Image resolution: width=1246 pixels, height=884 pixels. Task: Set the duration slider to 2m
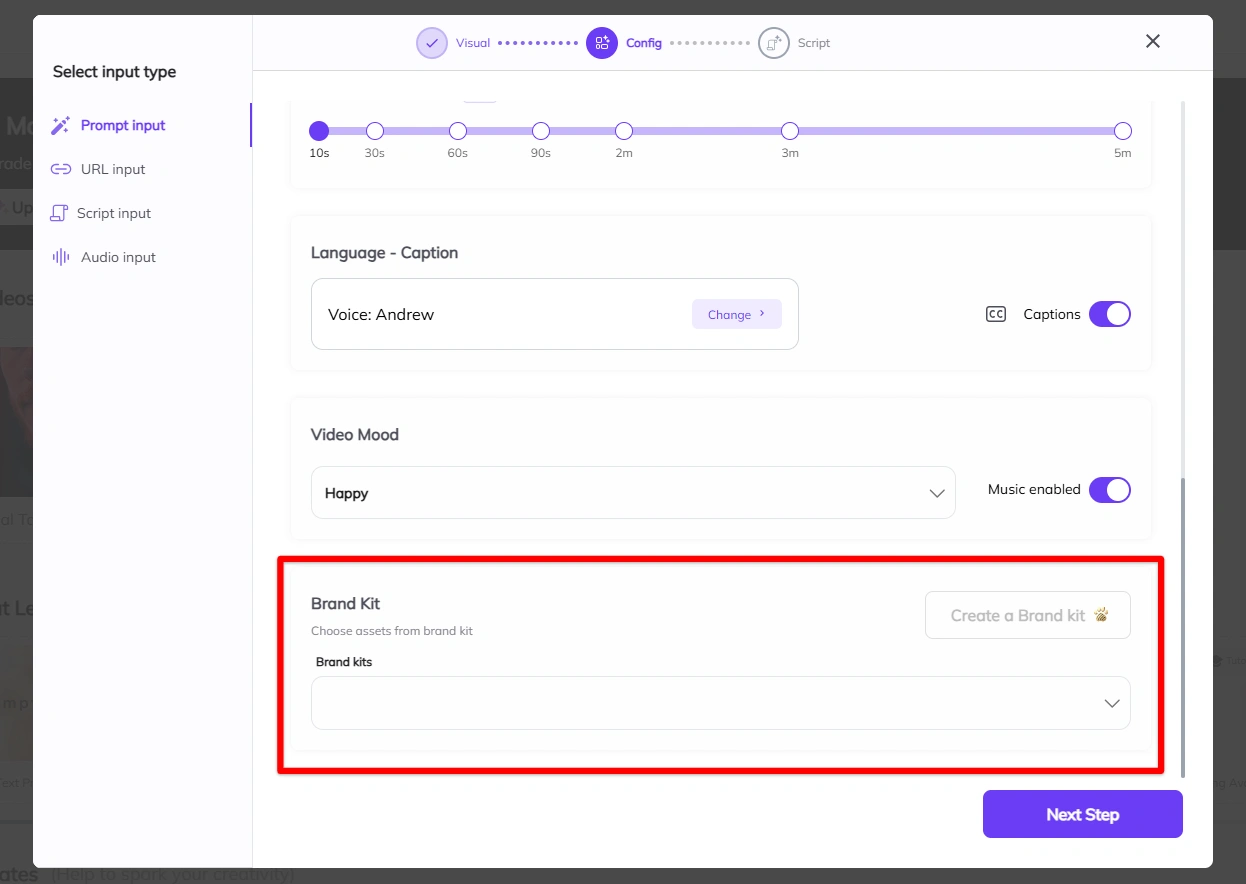(x=624, y=131)
